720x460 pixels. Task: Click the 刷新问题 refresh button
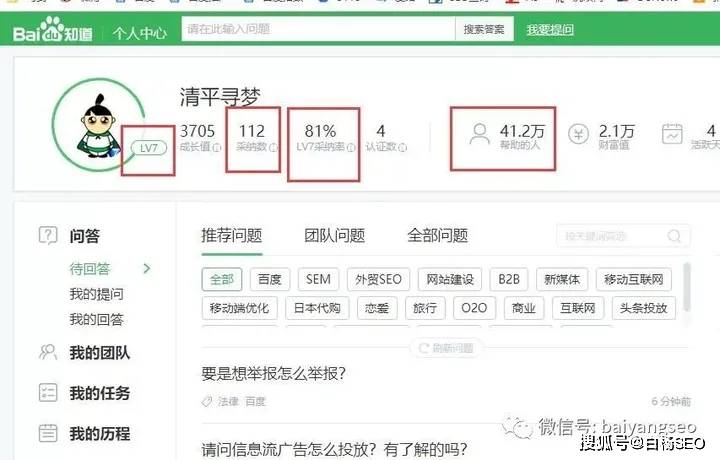click(446, 348)
